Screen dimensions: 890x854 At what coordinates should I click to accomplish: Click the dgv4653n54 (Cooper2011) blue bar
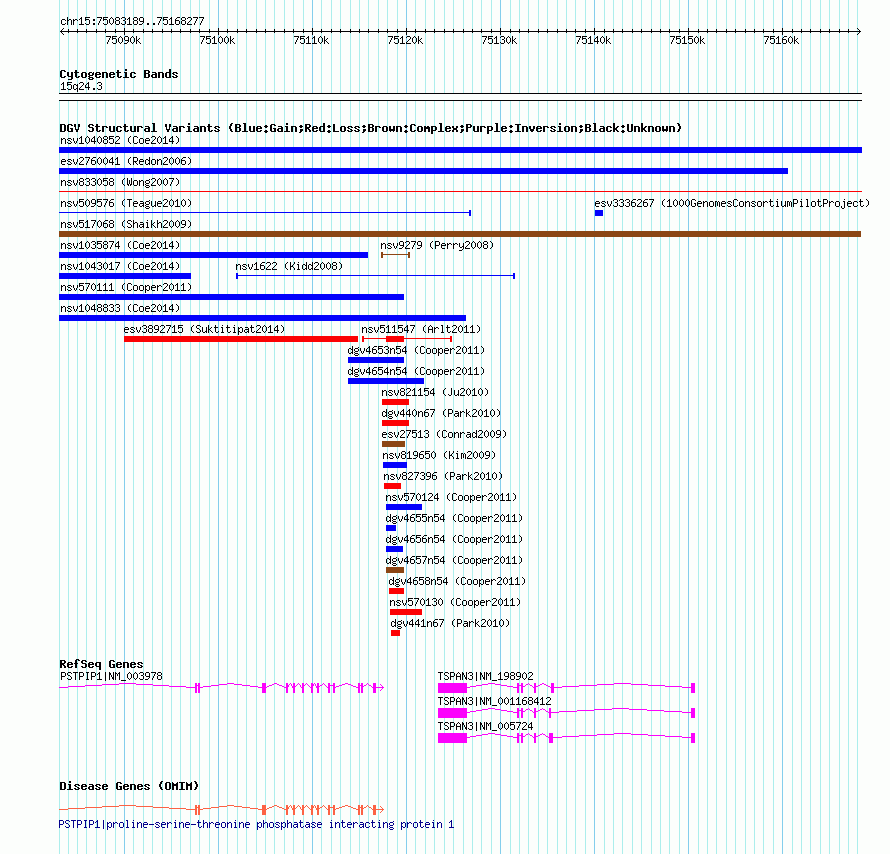pyautogui.click(x=376, y=360)
